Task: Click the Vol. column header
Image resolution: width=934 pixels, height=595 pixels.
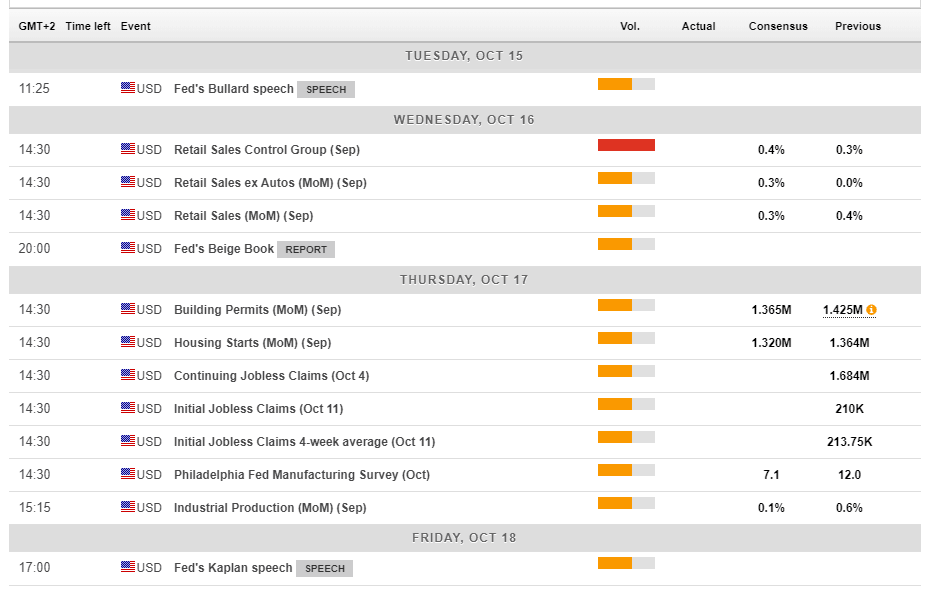Action: (629, 26)
